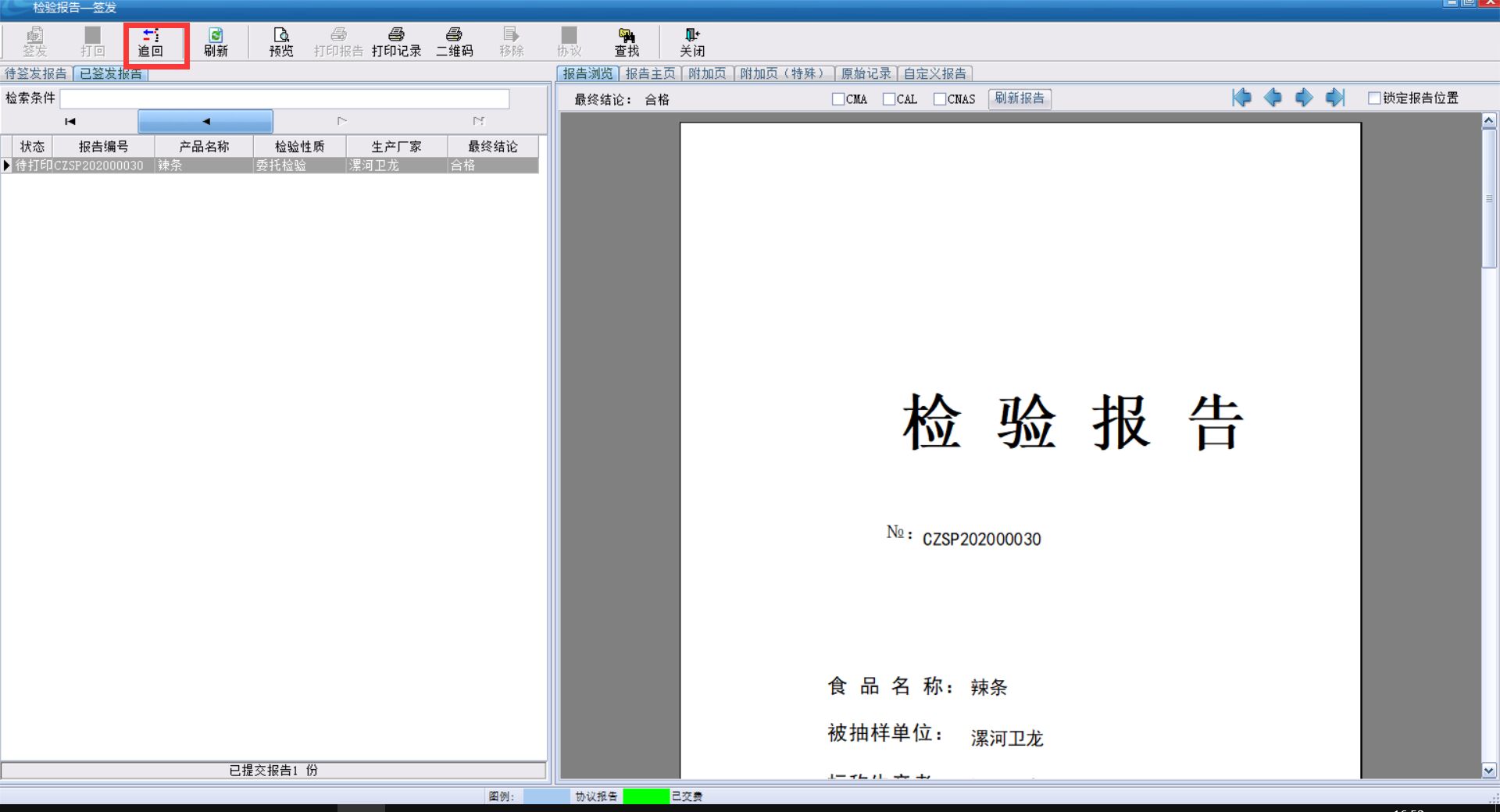Tick the CAL checkbox
Image resolution: width=1500 pixels, height=812 pixels.
pos(889,99)
